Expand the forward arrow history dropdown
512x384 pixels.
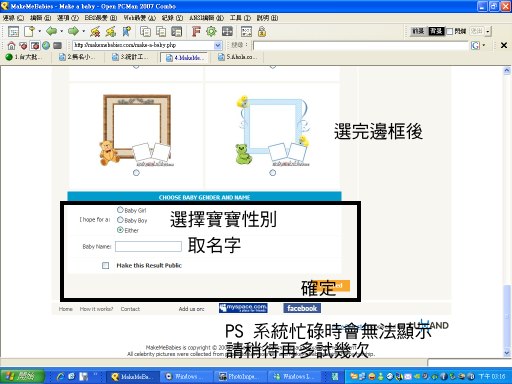83,32
